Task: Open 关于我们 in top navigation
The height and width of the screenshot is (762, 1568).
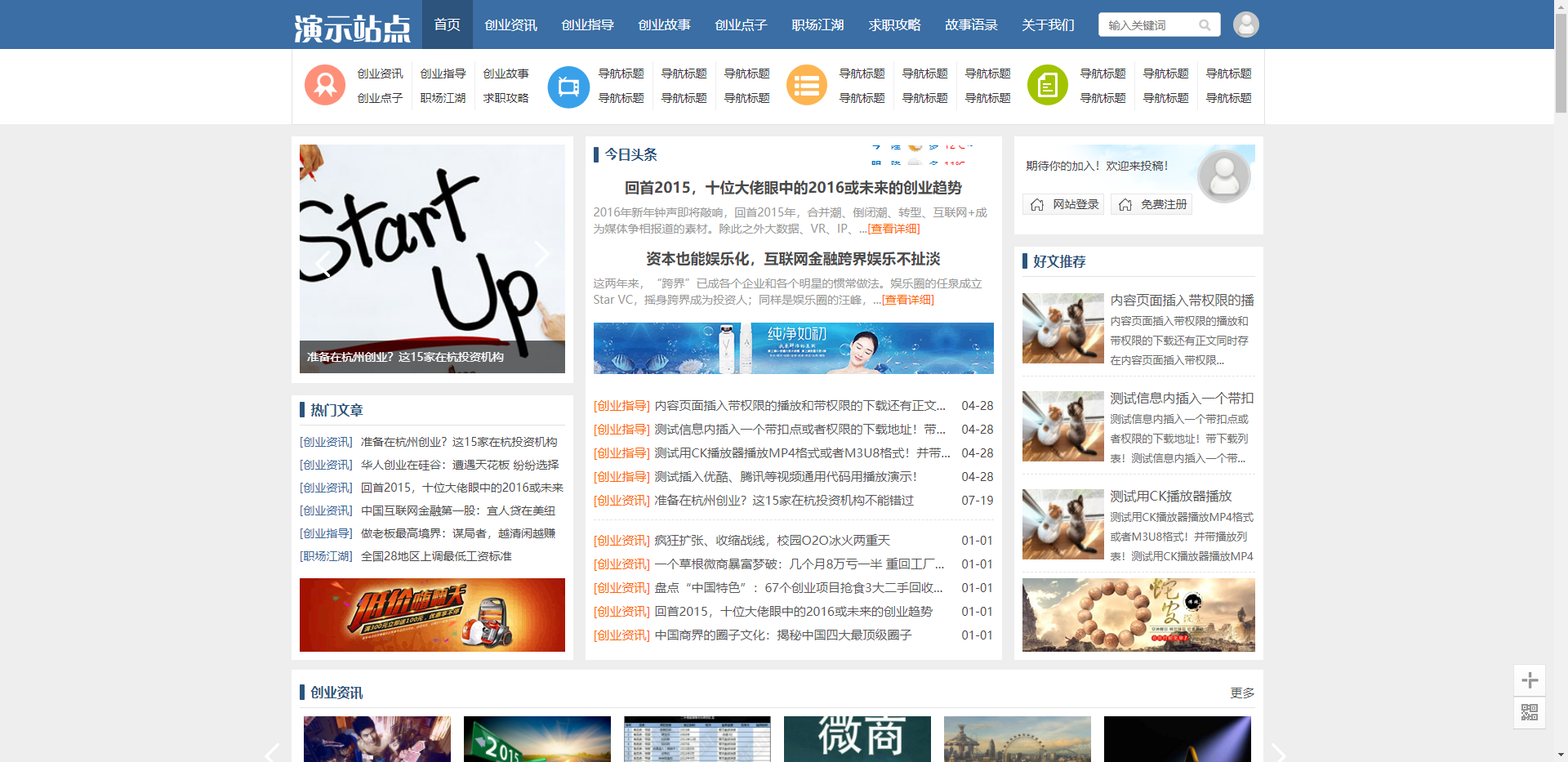Action: click(1048, 25)
